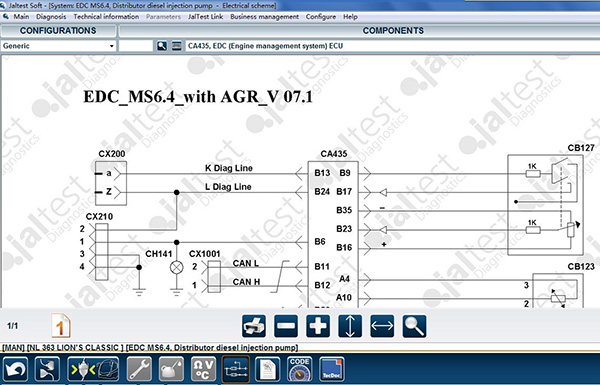Click the CAN L wire label
The image size is (600, 385).
[x=246, y=263]
